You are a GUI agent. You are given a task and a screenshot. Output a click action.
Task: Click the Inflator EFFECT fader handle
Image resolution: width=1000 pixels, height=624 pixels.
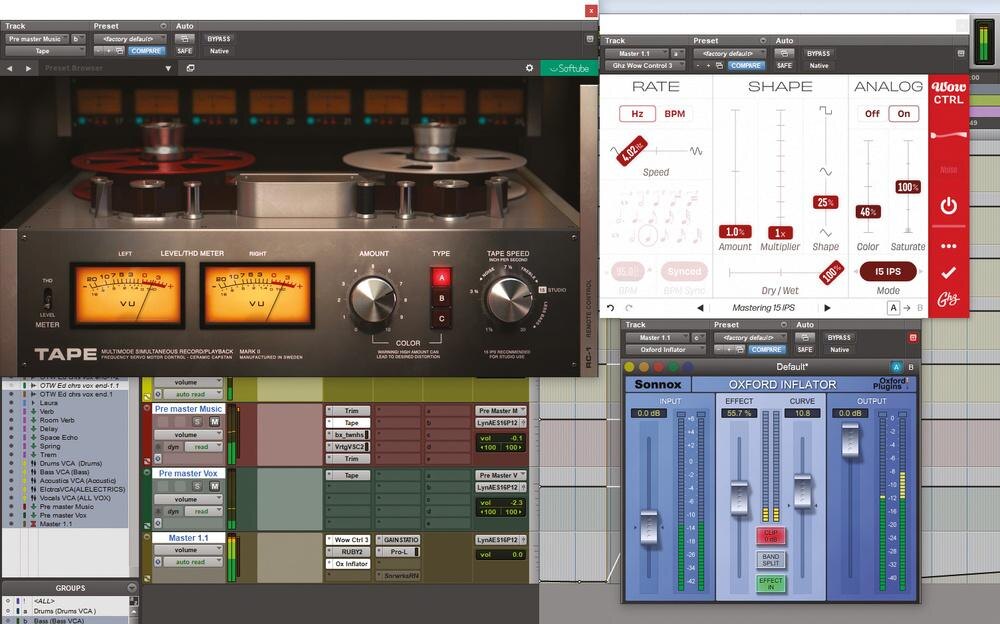(739, 498)
